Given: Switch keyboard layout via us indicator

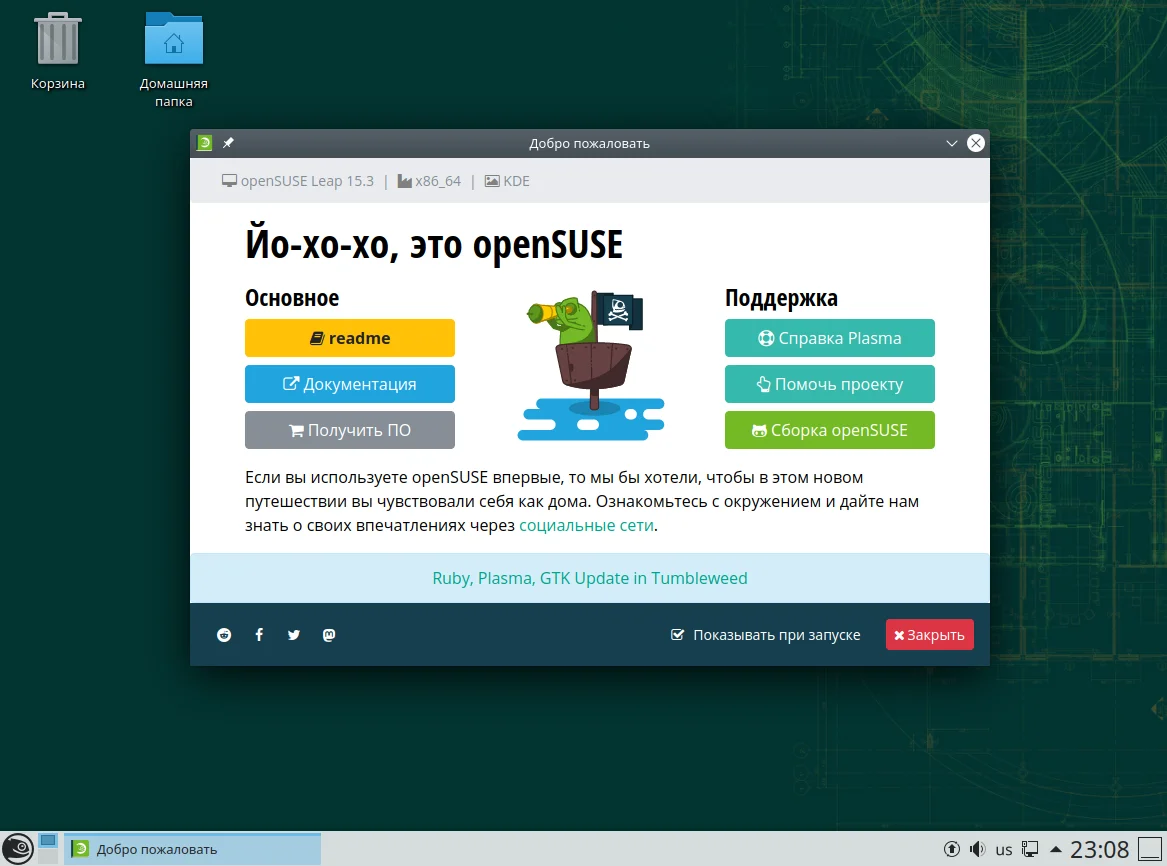Looking at the screenshot, I should tap(1004, 850).
